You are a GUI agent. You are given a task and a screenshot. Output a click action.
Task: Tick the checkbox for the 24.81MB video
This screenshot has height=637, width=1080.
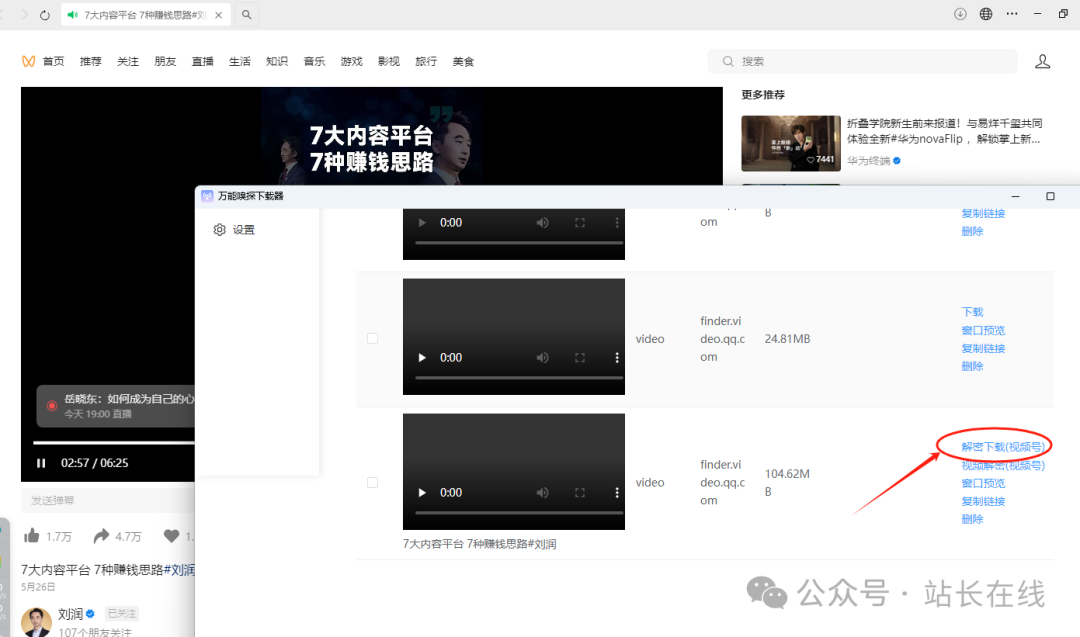373,338
